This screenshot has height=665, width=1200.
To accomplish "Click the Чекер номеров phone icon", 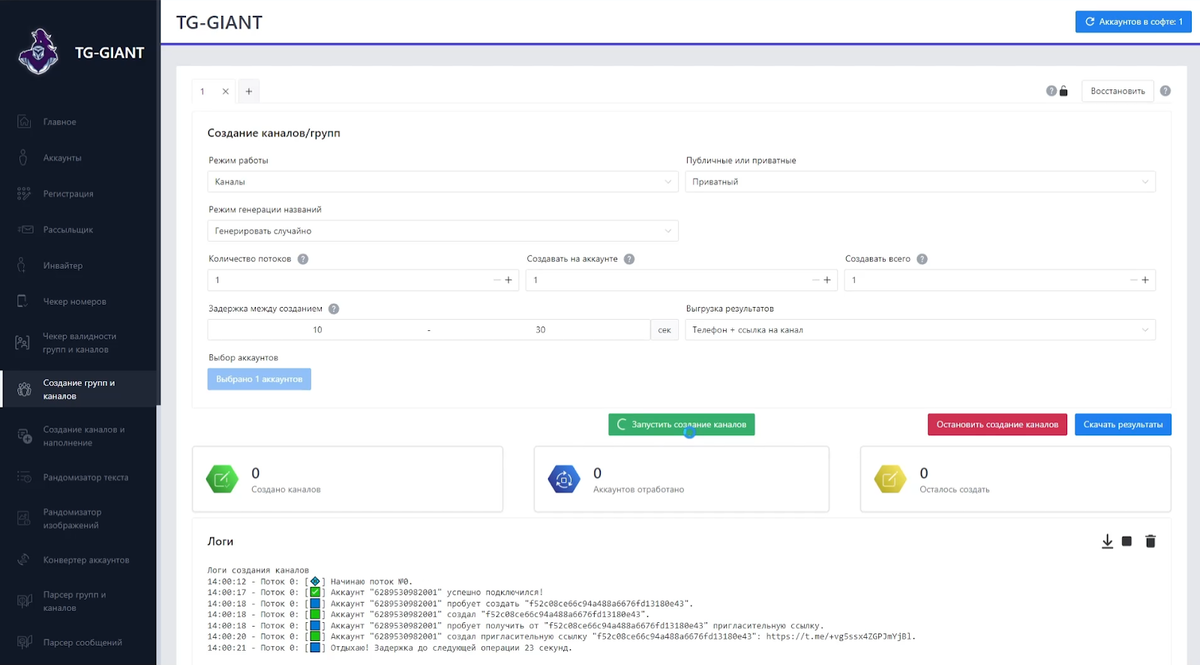I will pyautogui.click(x=23, y=302).
